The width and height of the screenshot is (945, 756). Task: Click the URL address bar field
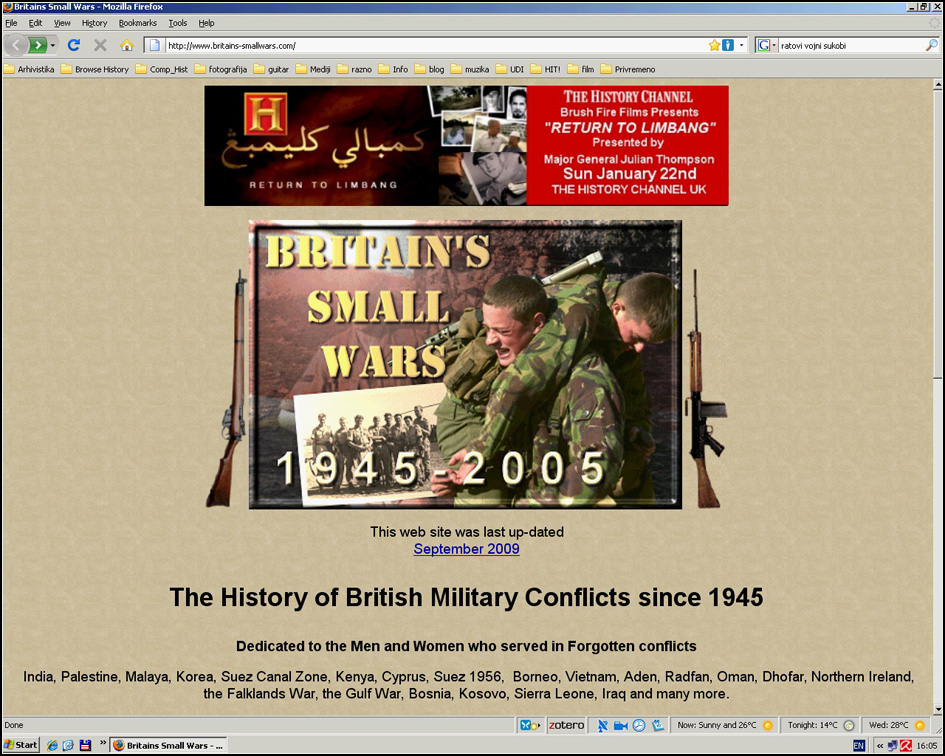click(430, 45)
